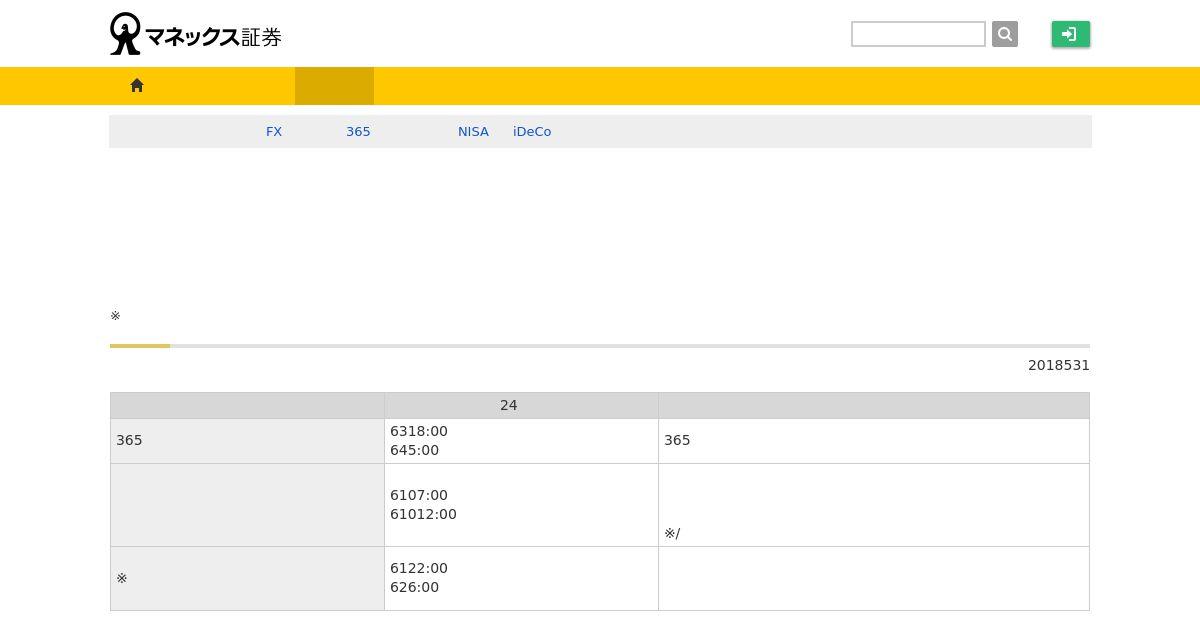Open the FX submenu link
The width and height of the screenshot is (1200, 630).
274,132
